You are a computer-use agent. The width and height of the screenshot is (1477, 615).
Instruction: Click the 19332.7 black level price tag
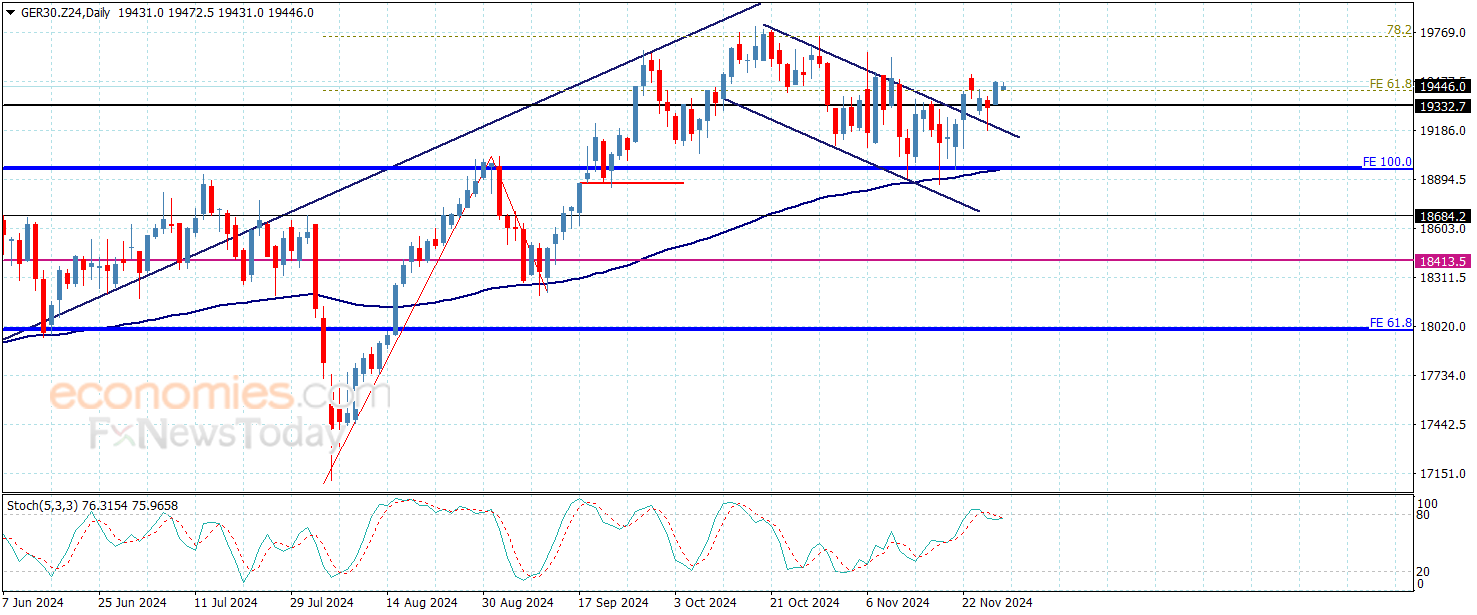(1442, 105)
